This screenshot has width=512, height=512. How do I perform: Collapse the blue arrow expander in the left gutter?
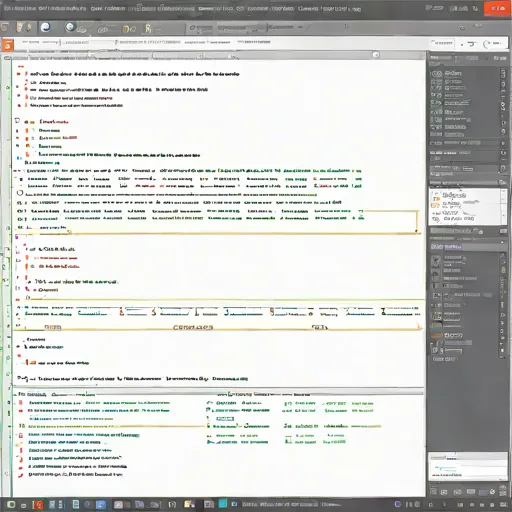coord(19,158)
